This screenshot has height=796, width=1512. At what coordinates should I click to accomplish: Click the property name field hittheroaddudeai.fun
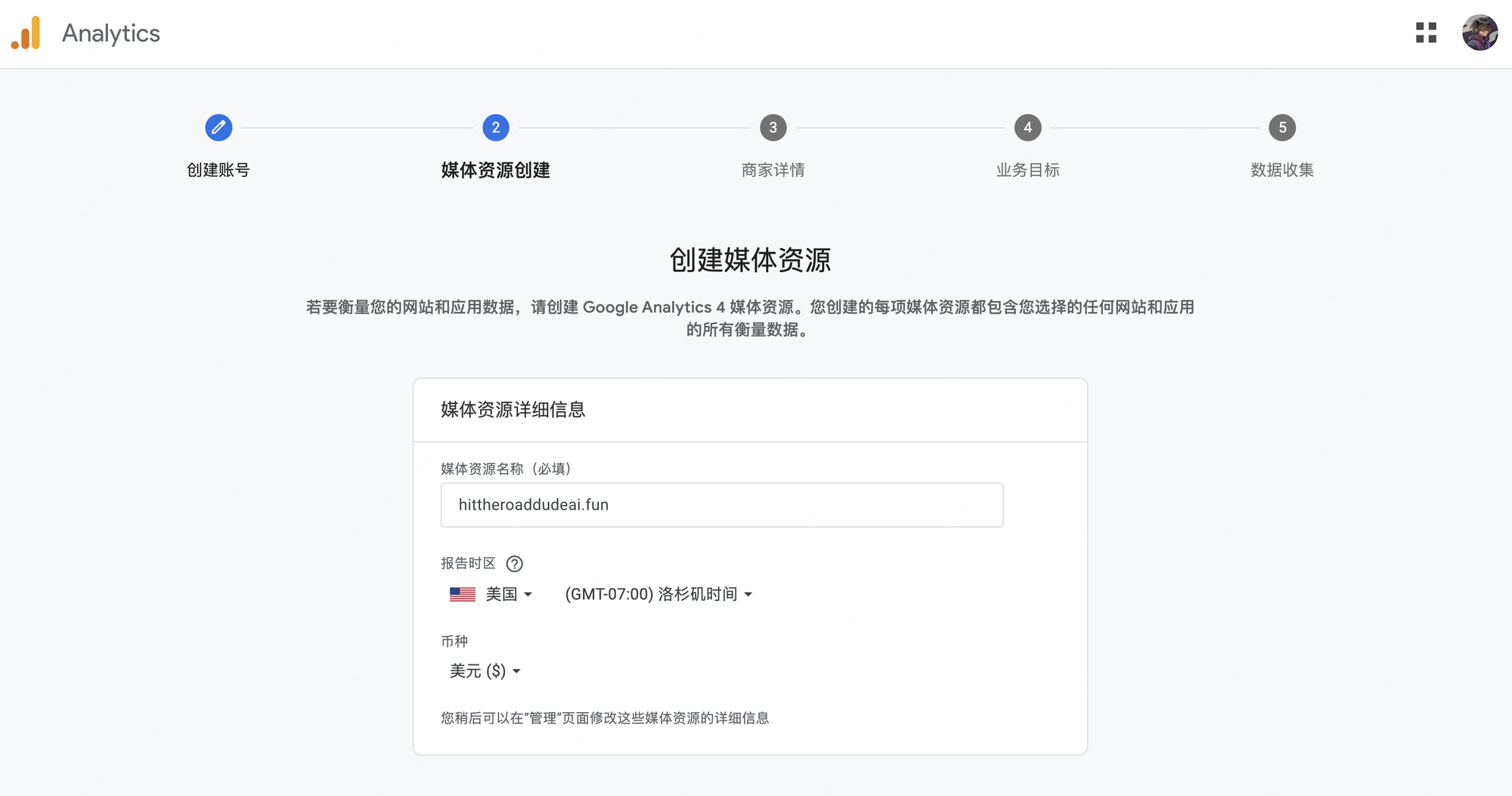coord(722,505)
